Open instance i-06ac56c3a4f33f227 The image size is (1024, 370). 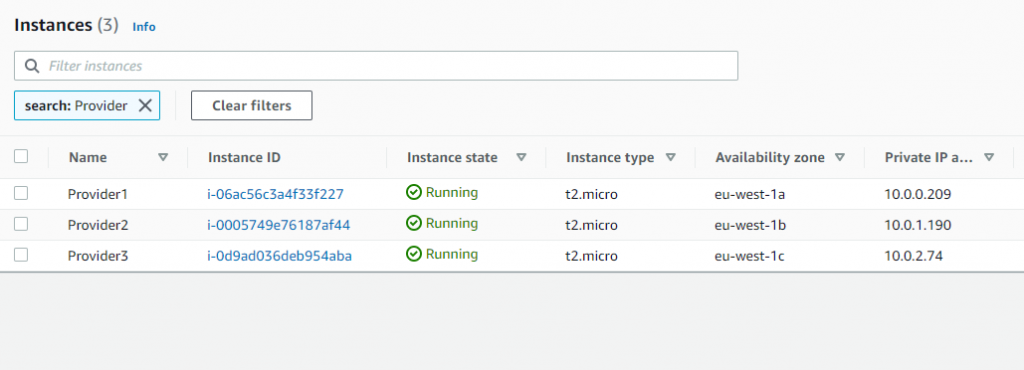[276, 194]
